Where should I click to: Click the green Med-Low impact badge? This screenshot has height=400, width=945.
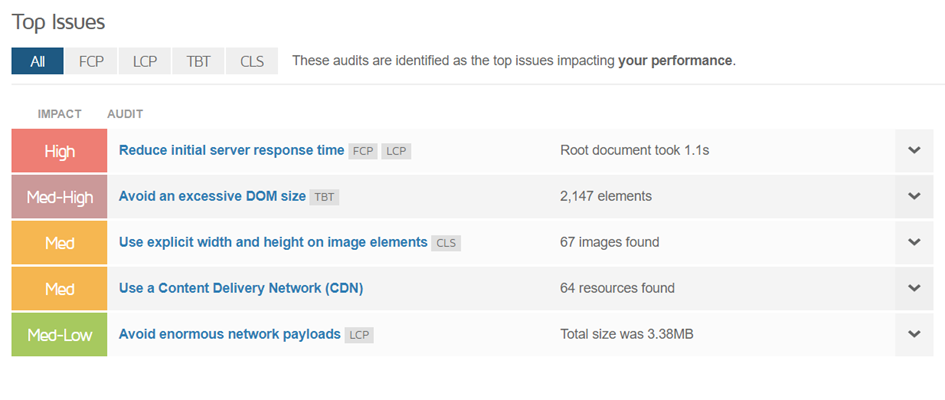[x=59, y=335]
